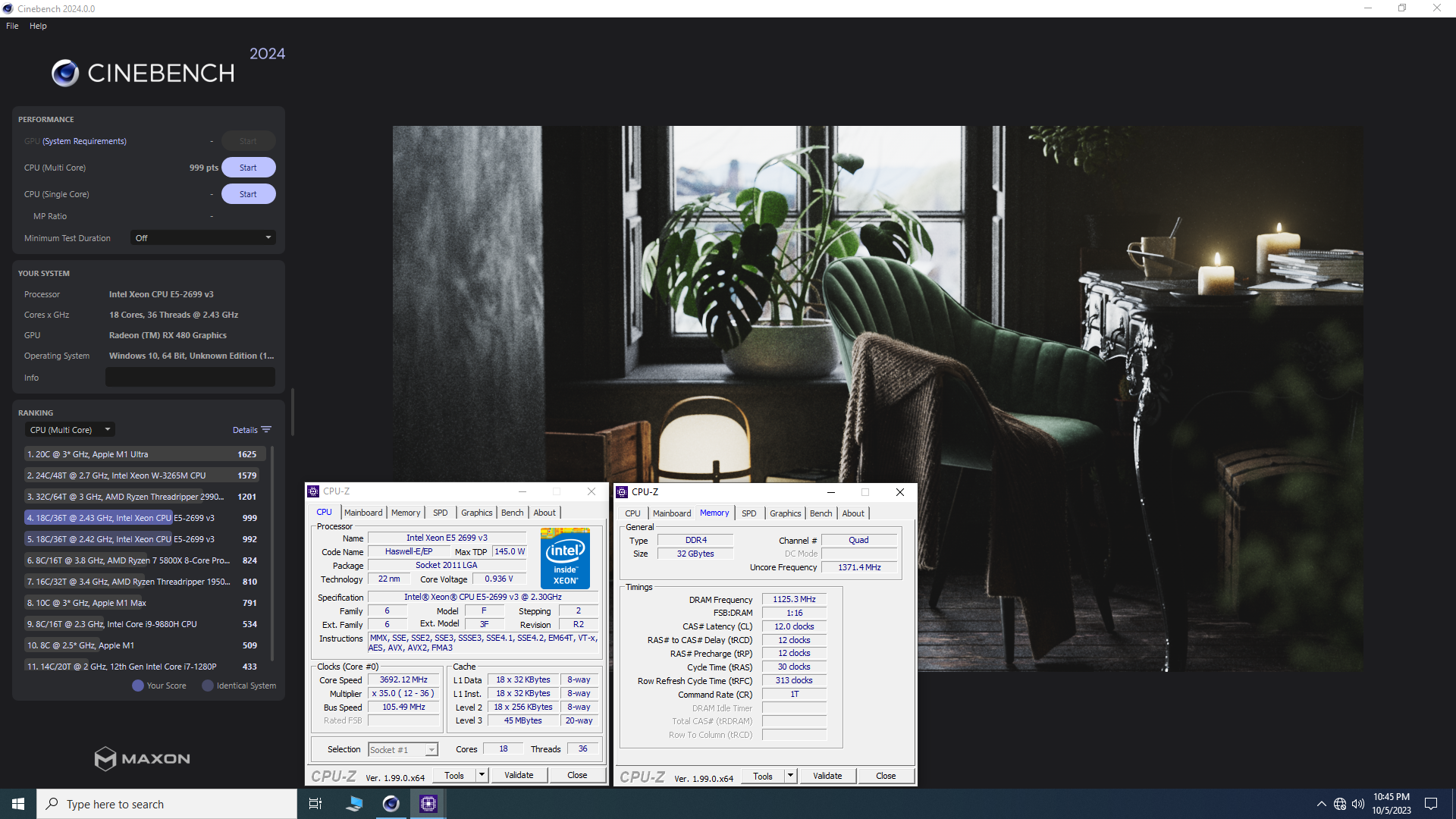Open the network globe tray icon

point(1340,804)
